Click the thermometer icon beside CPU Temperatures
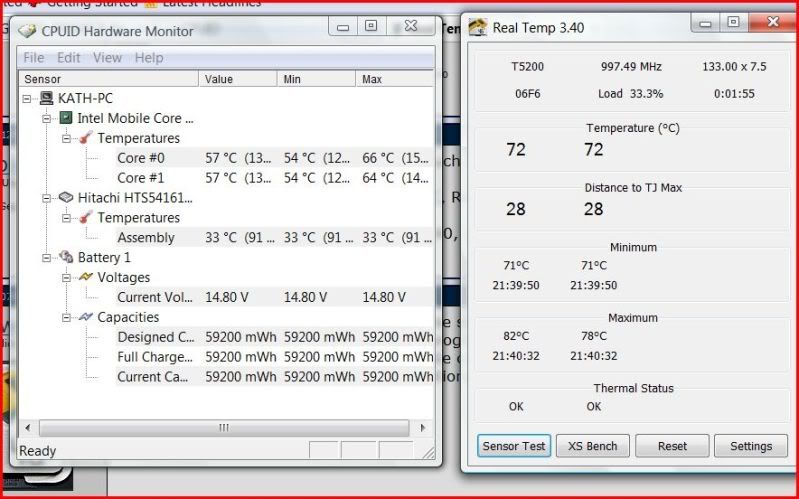Screen dimensions: 799x499 (86, 138)
